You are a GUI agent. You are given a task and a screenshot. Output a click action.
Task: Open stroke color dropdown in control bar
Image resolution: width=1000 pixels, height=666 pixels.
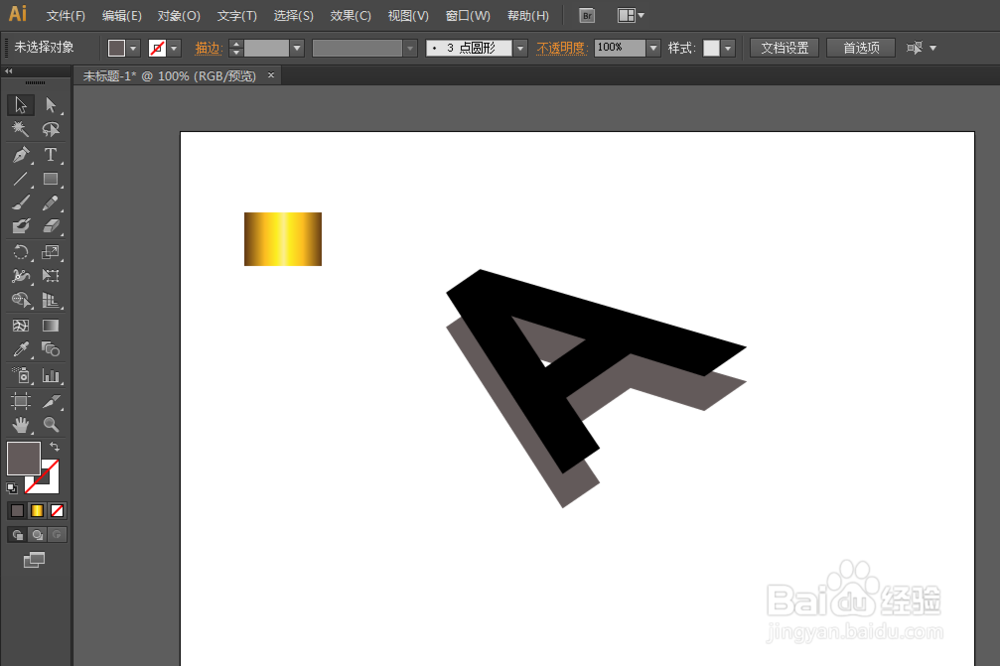[x=173, y=48]
